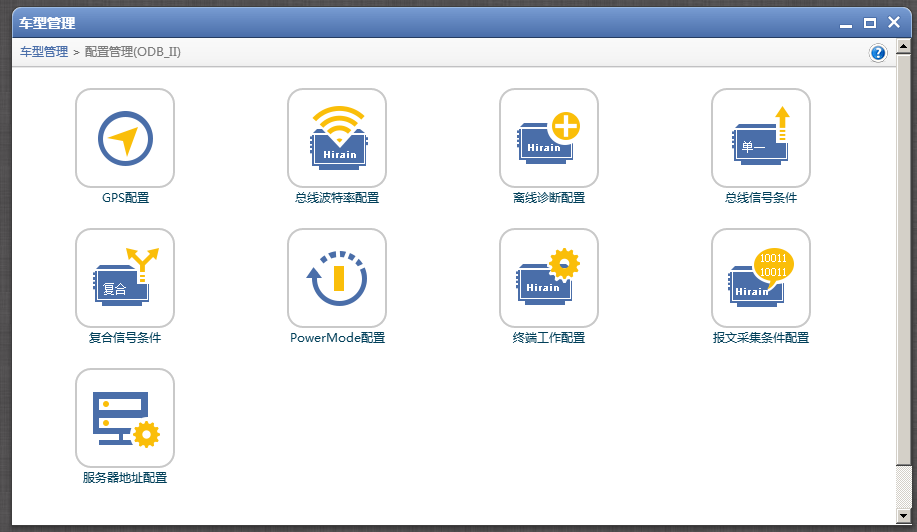Screen dimensions: 917x532
Task: Click the 总线波特率配置 text label
Action: click(x=337, y=198)
